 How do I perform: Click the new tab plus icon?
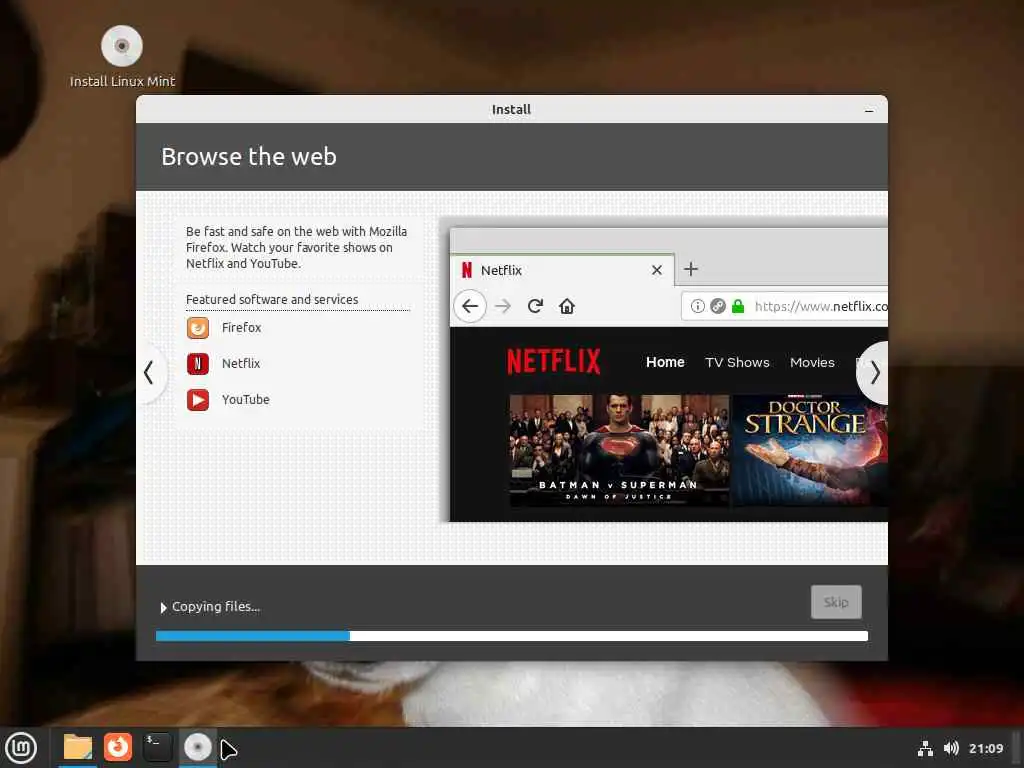click(x=691, y=269)
